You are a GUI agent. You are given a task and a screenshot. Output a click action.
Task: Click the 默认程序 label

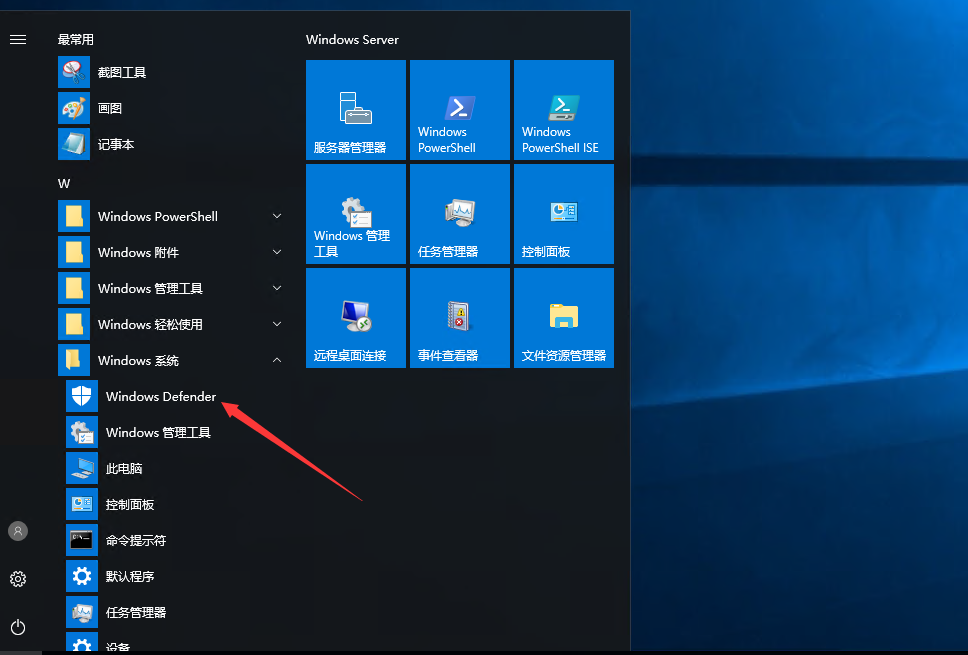(130, 577)
